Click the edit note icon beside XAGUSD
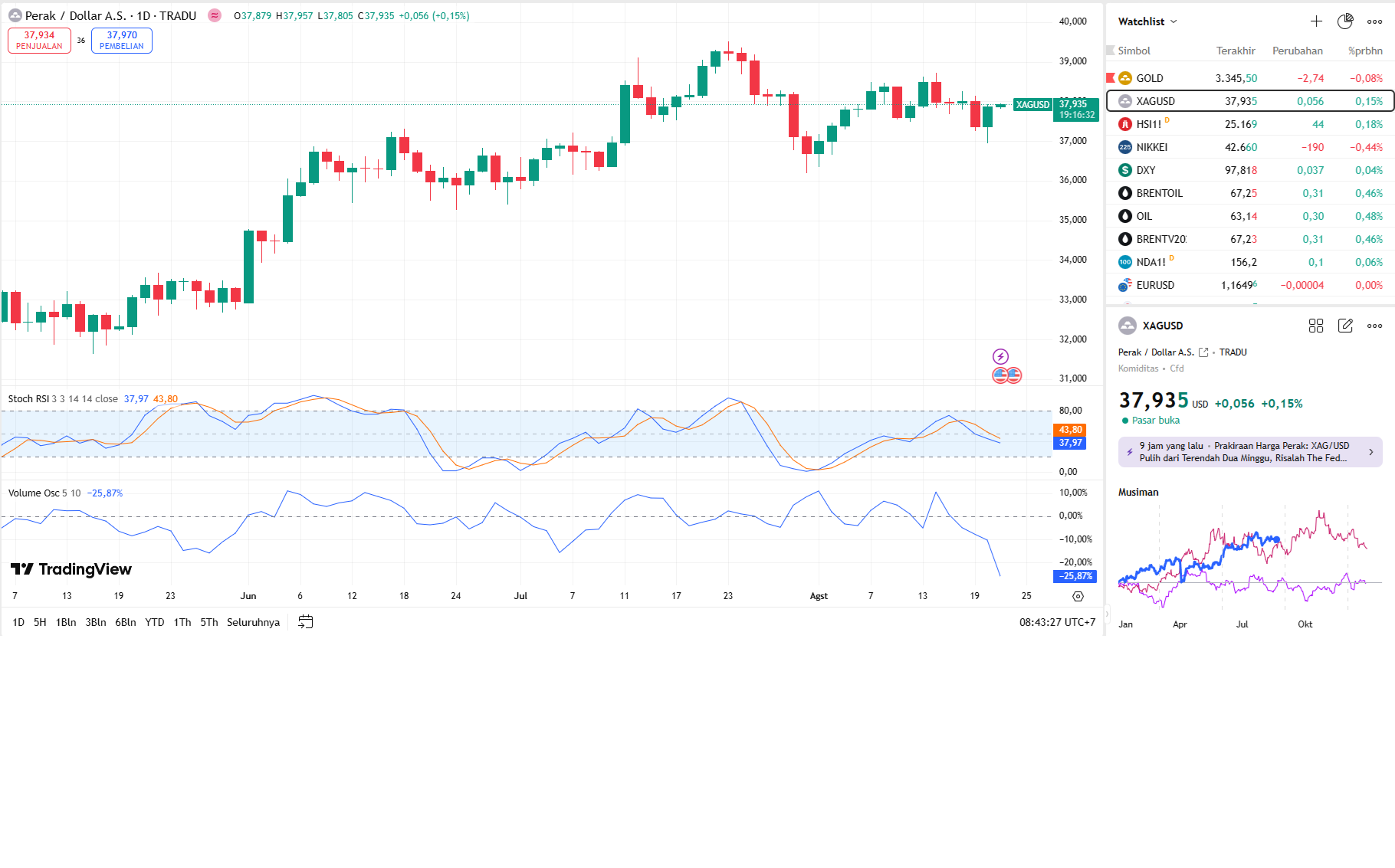1395x868 pixels. pos(1345,326)
